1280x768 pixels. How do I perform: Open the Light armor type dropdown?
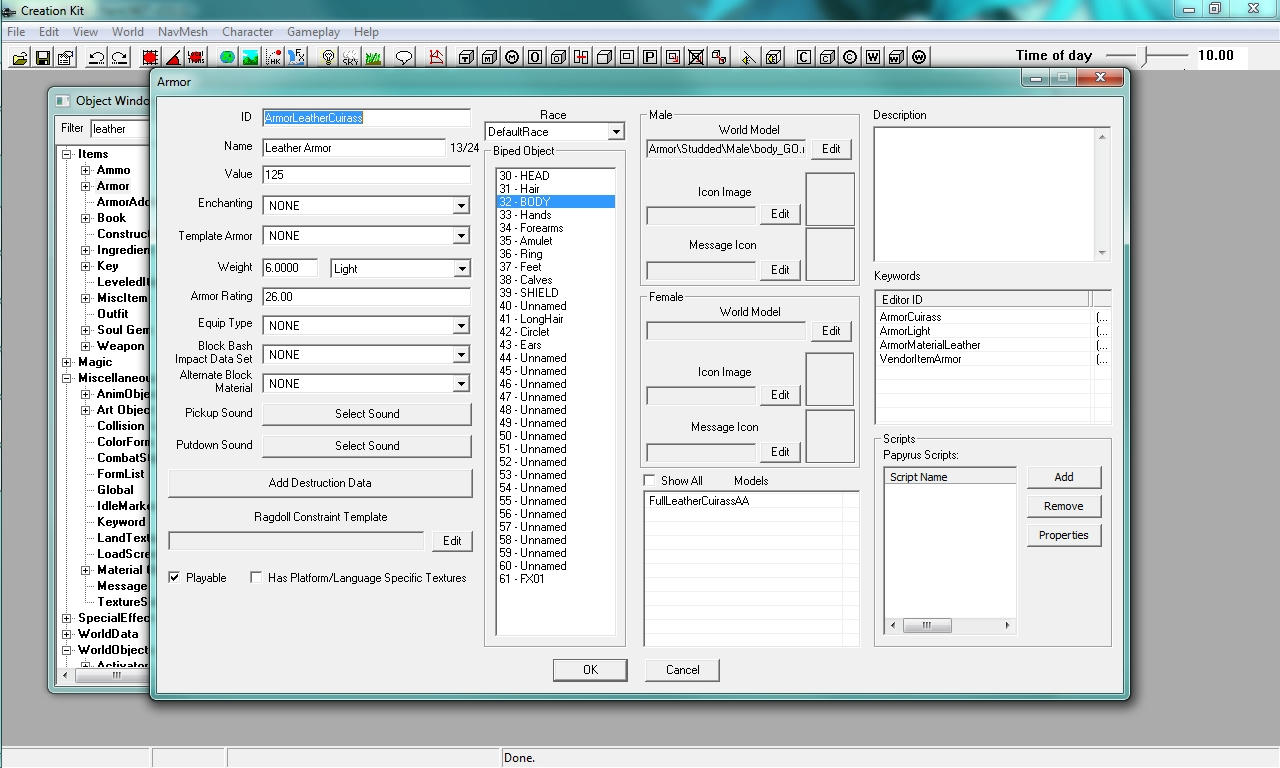[x=461, y=269]
